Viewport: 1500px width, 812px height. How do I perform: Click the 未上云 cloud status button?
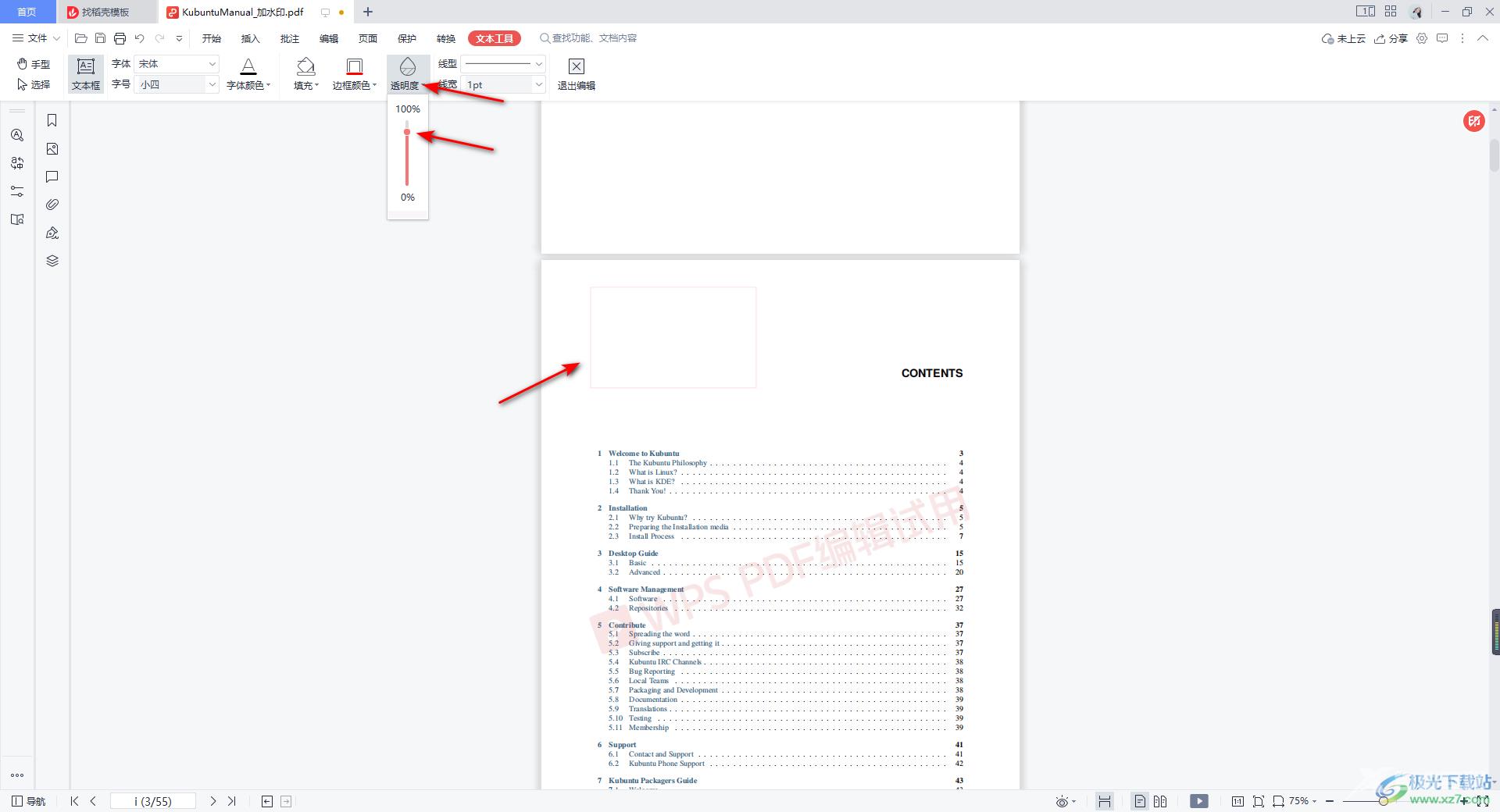click(1343, 38)
